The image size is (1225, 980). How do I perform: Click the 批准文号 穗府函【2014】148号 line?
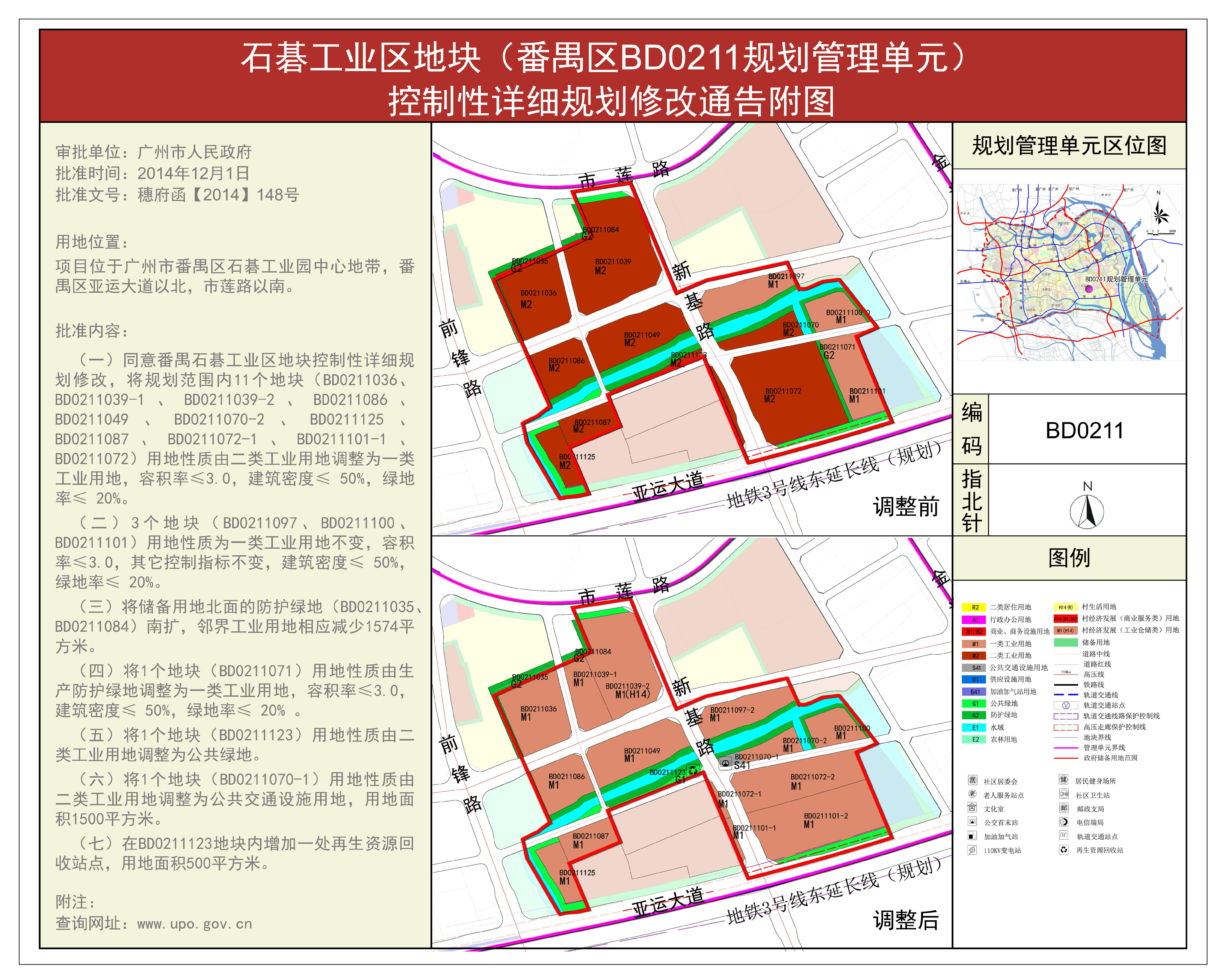177,195
